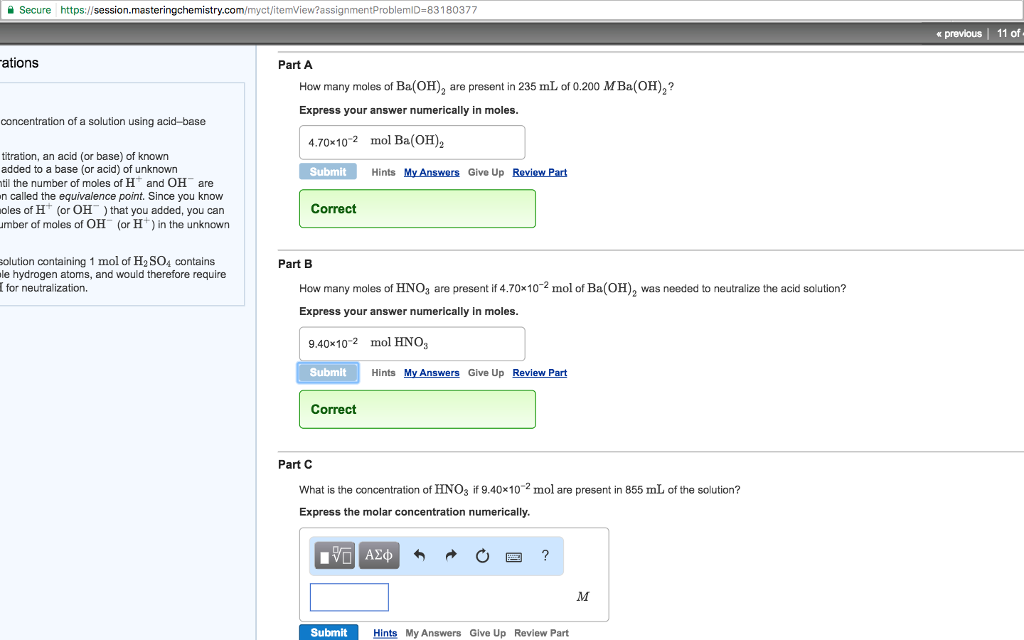Open Hints for Part C
1024x640 pixels.
[385, 632]
